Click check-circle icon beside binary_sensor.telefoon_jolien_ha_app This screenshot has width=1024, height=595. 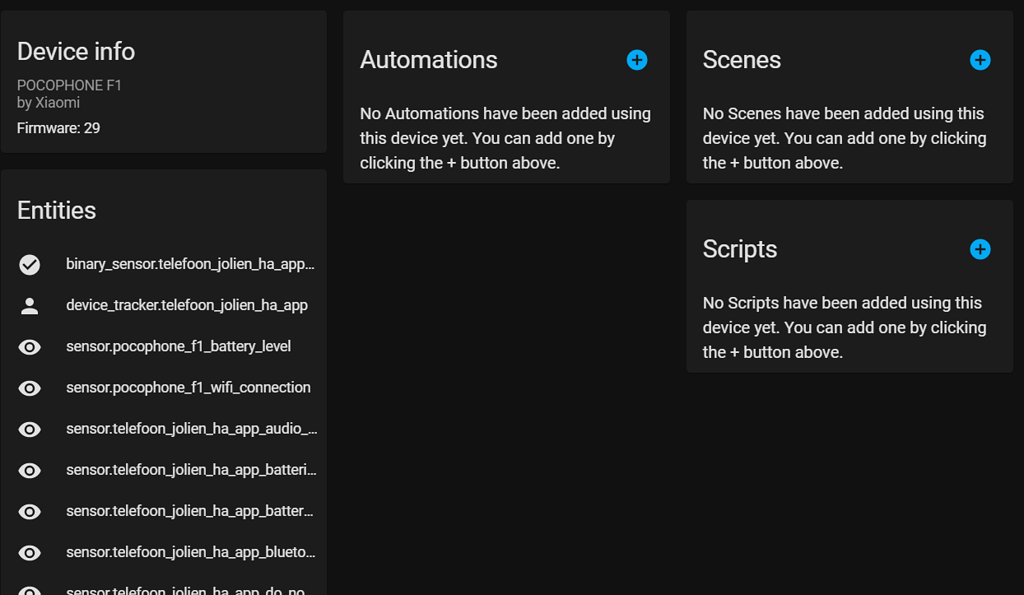(29, 265)
